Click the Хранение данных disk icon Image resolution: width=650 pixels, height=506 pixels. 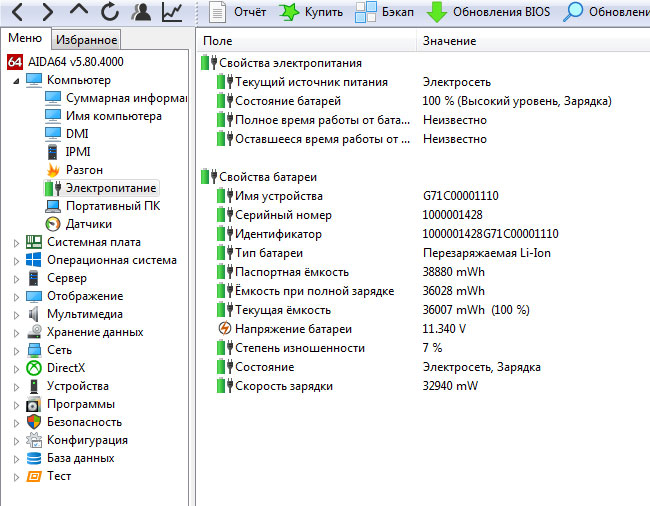tap(34, 332)
